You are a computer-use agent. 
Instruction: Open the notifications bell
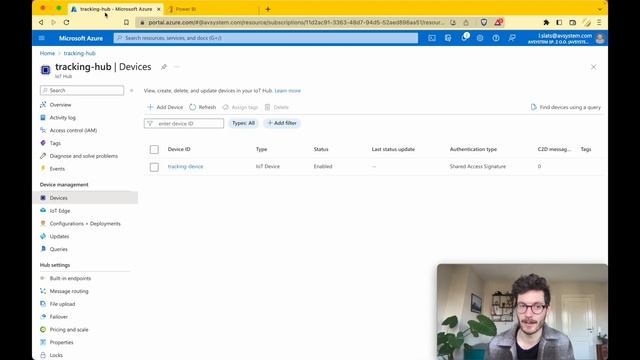[464, 38]
